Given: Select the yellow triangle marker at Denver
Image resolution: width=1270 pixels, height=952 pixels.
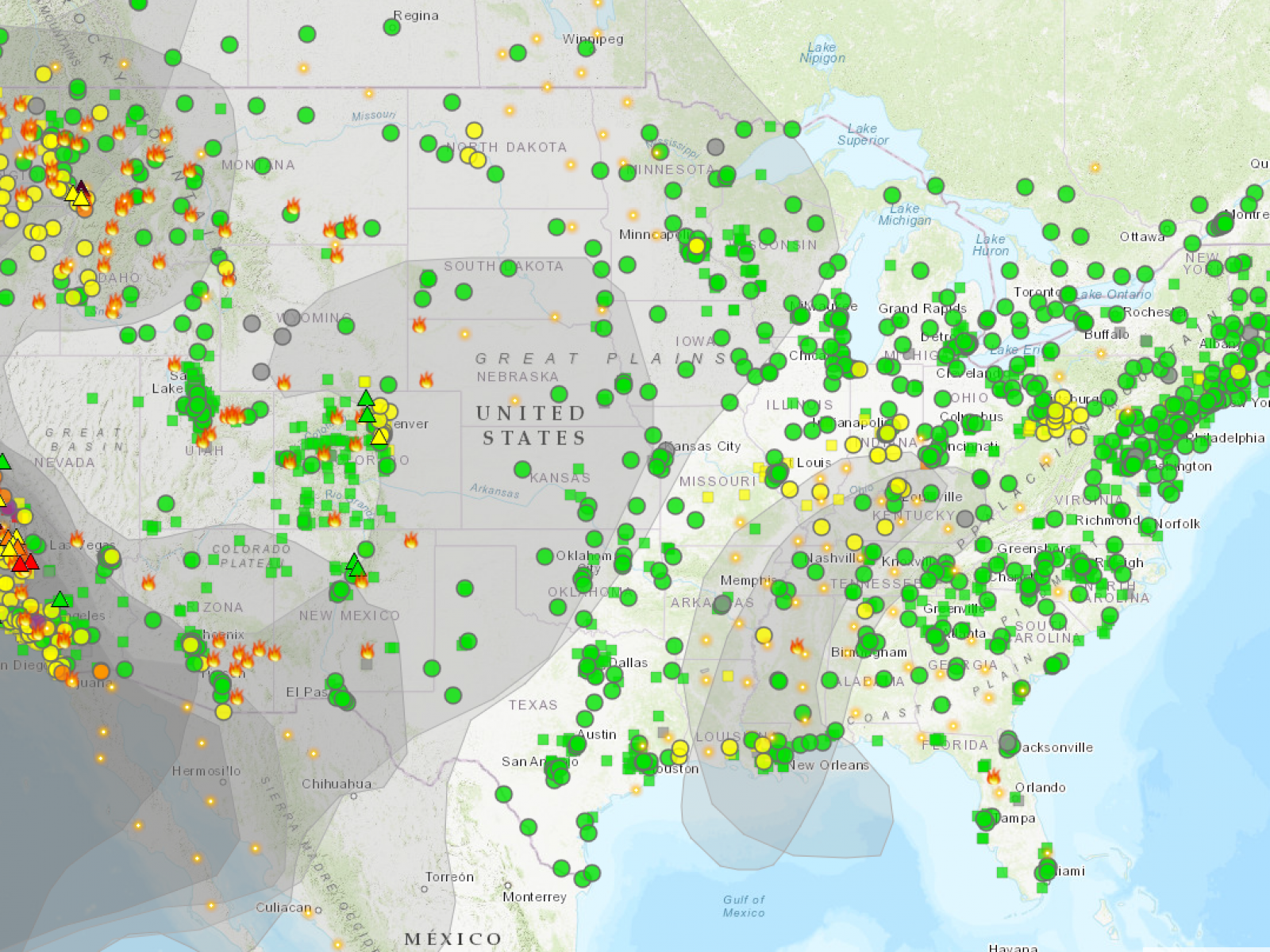Looking at the screenshot, I should [379, 436].
